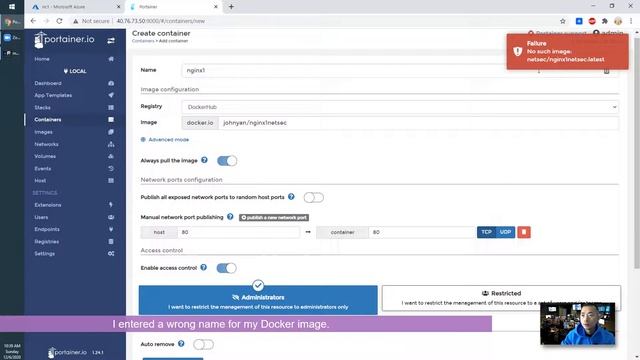Screen dimensions: 640x360
Task: Open Registries in the sidebar
Action: pyautogui.click(x=47, y=241)
